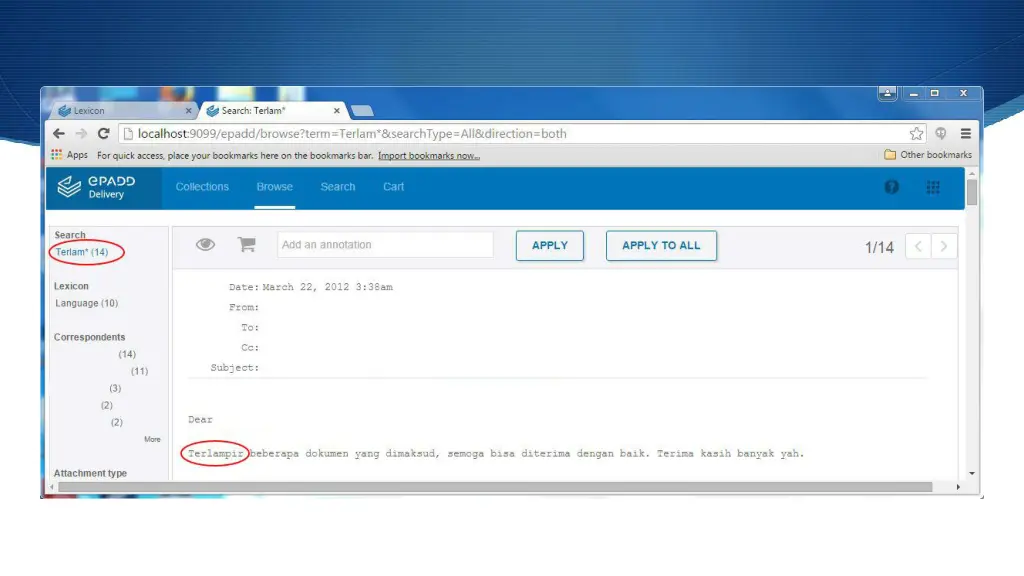Open the help question mark icon
Viewport: 1024px width, 576px height.
pyautogui.click(x=891, y=187)
